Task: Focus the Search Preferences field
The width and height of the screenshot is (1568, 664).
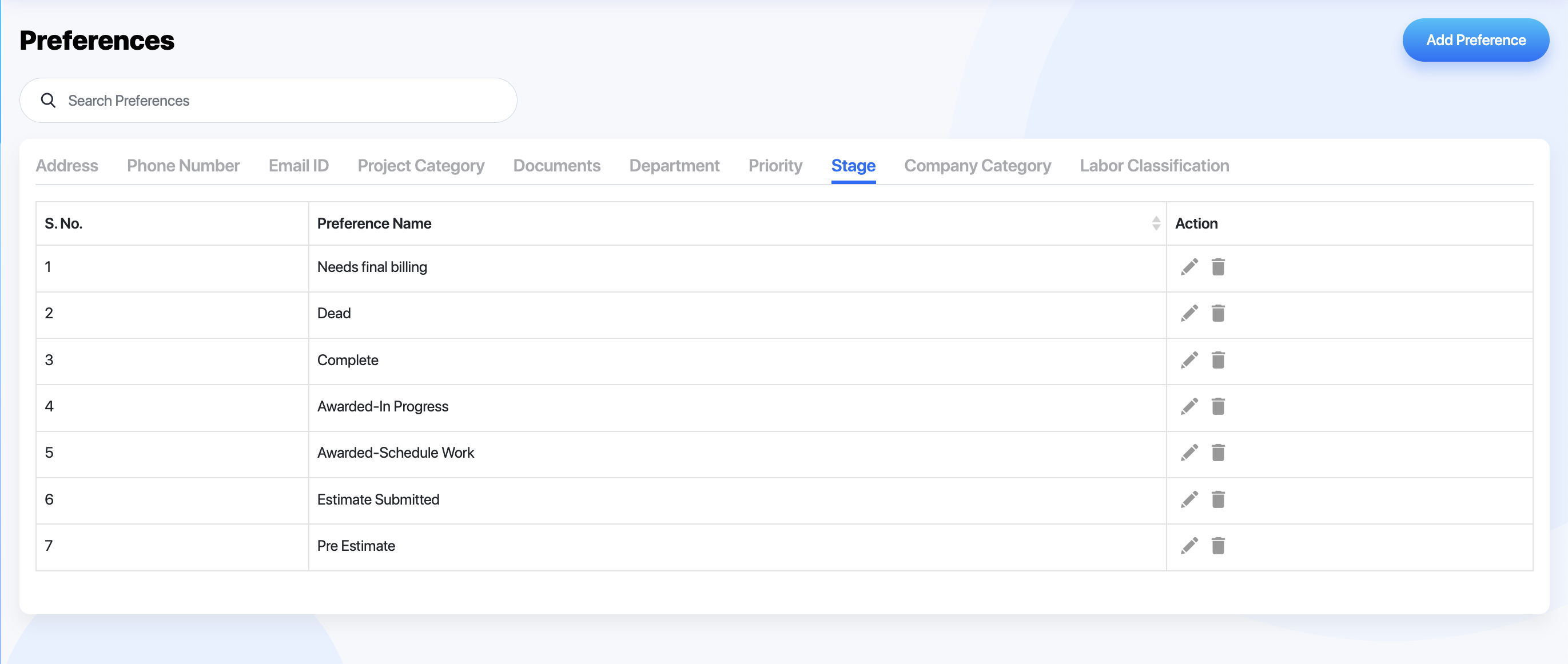Action: [268, 101]
